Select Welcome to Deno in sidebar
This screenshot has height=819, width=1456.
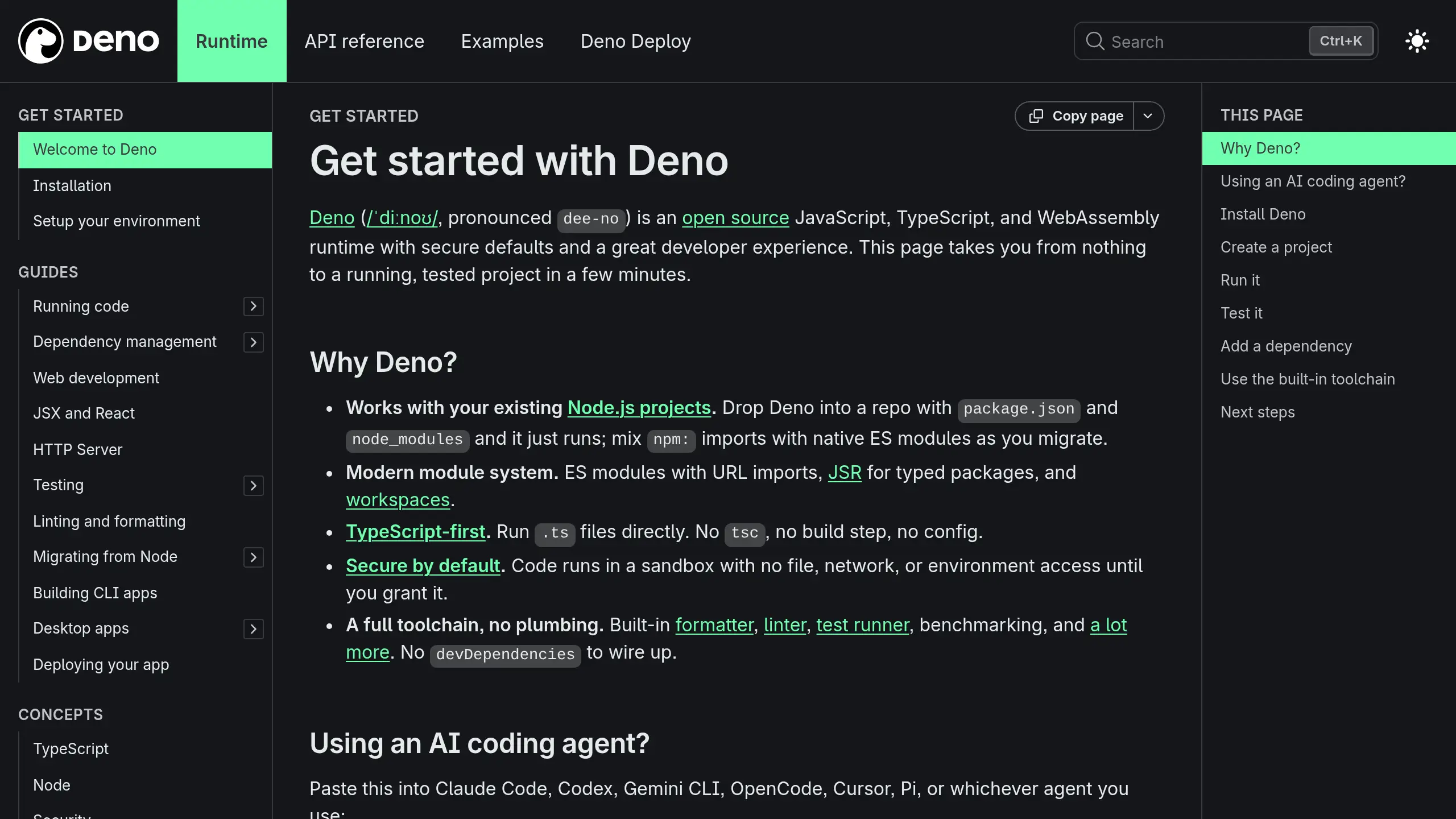pos(145,150)
